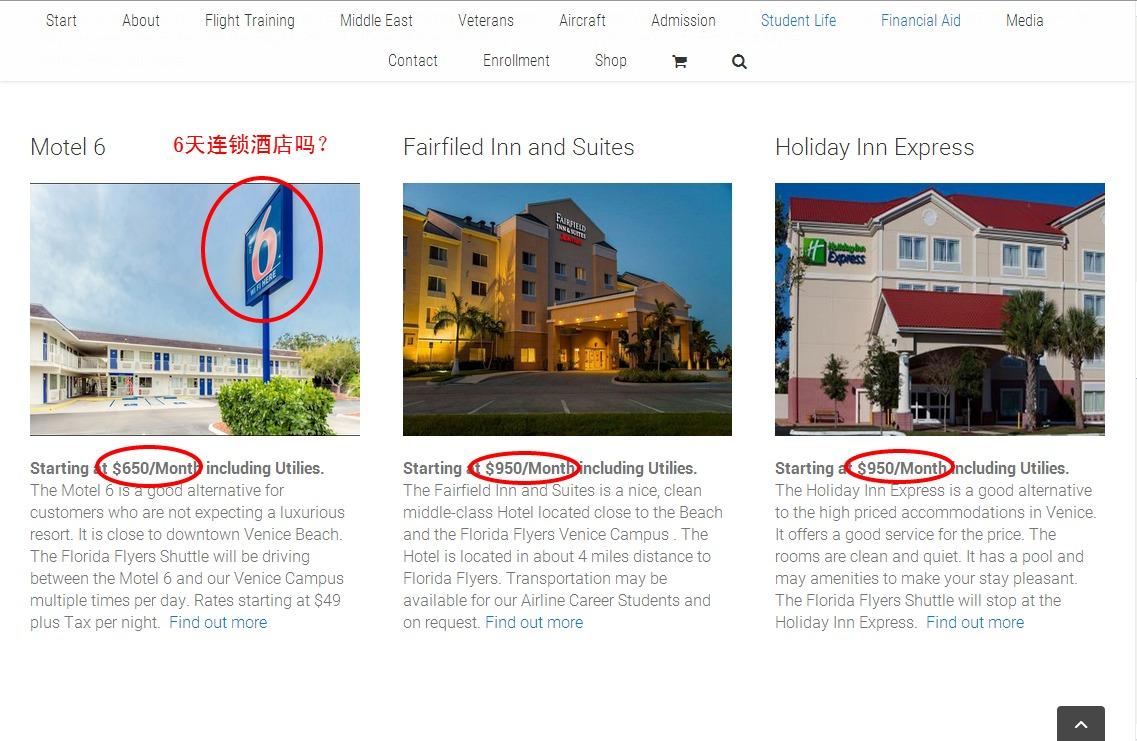Go to the Contact page
This screenshot has width=1137, height=741.
pyautogui.click(x=413, y=61)
